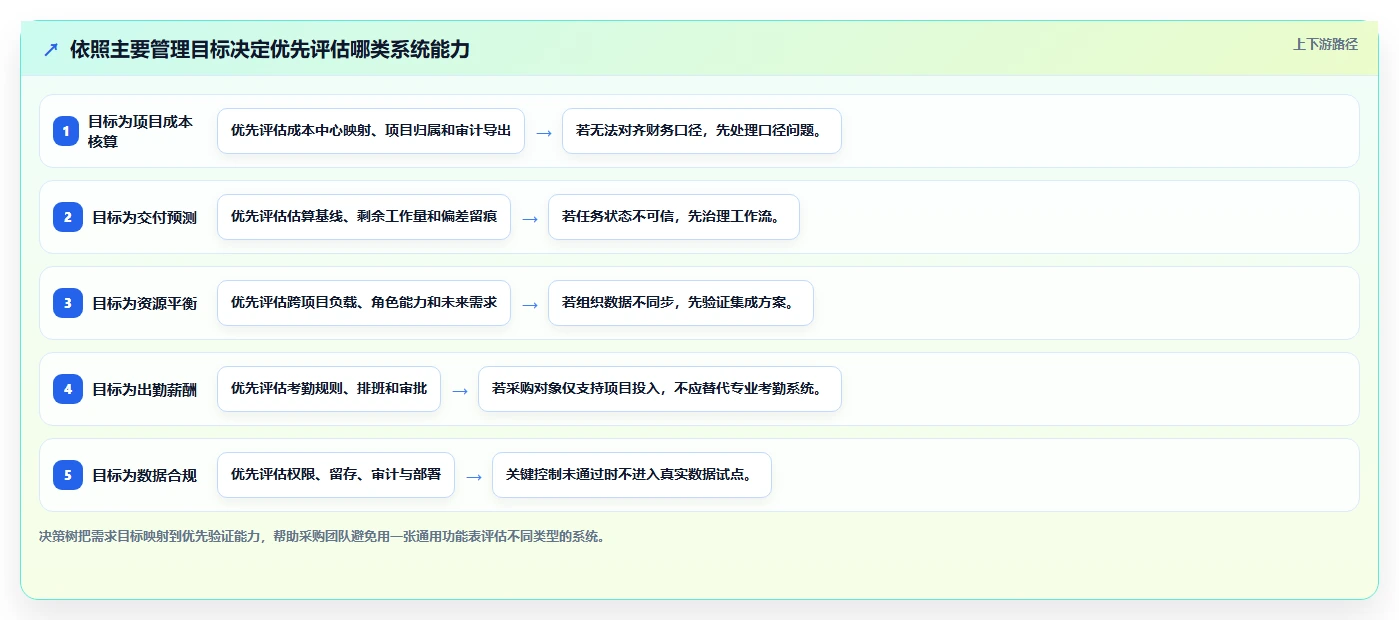
Task: Open the 优先评估估算基线、剩余工作量和偏差留痕 box
Action: 364,217
